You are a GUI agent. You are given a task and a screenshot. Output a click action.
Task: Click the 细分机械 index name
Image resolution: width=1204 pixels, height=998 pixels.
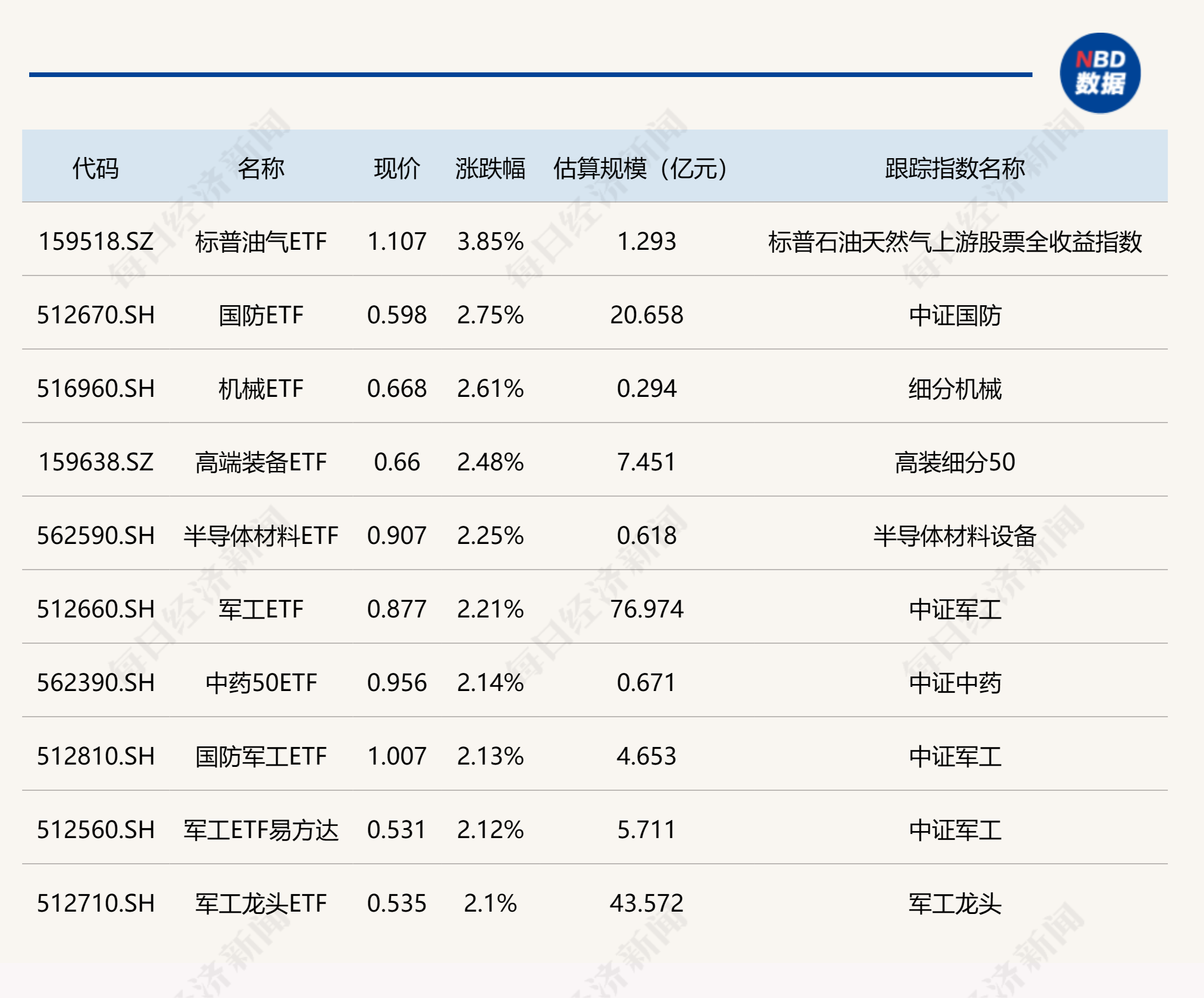[955, 389]
